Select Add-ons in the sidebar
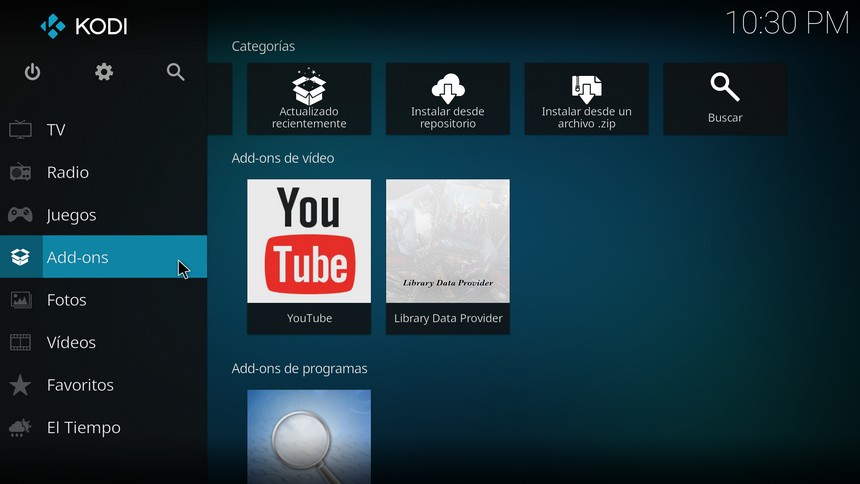 click(104, 257)
